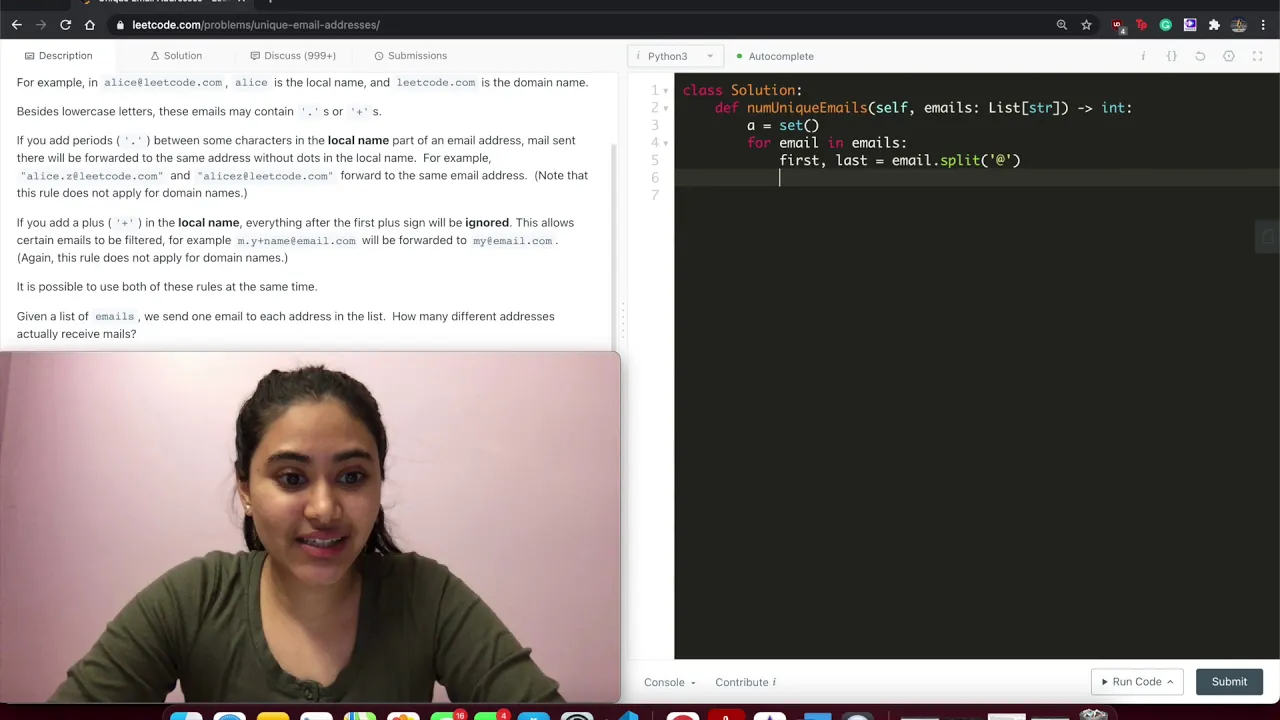The image size is (1280, 720).
Task: Expand Run Code options caret
Action: [x=1169, y=682]
